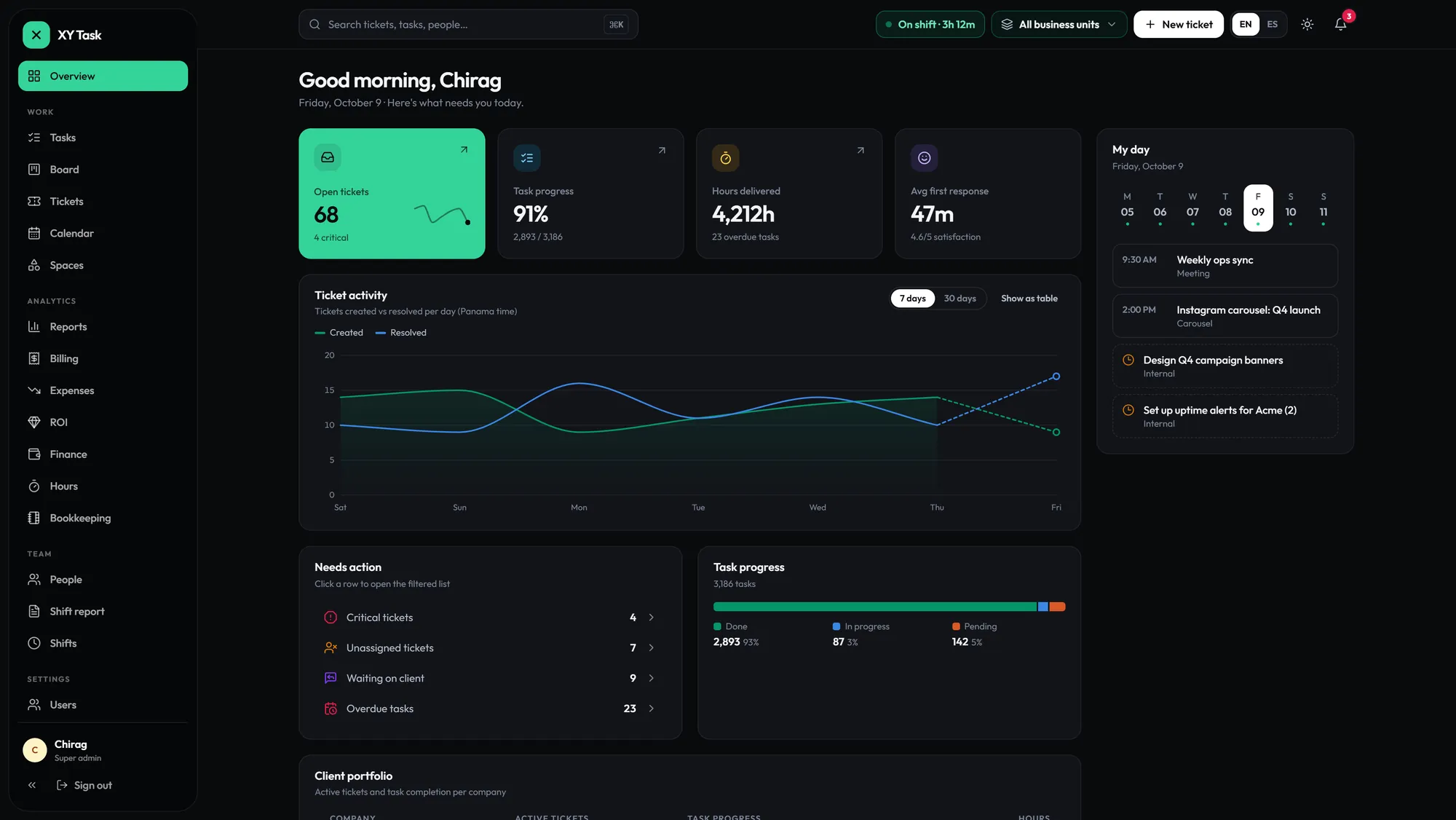The image size is (1456, 820).
Task: Select the 7 days range
Action: click(912, 299)
